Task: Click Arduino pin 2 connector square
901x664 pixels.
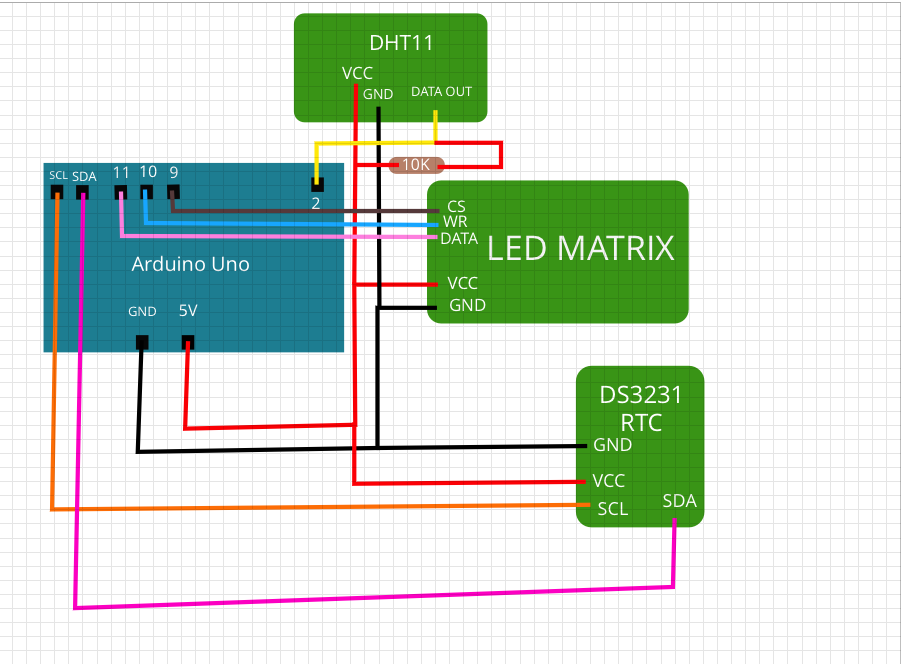Action: click(x=317, y=184)
